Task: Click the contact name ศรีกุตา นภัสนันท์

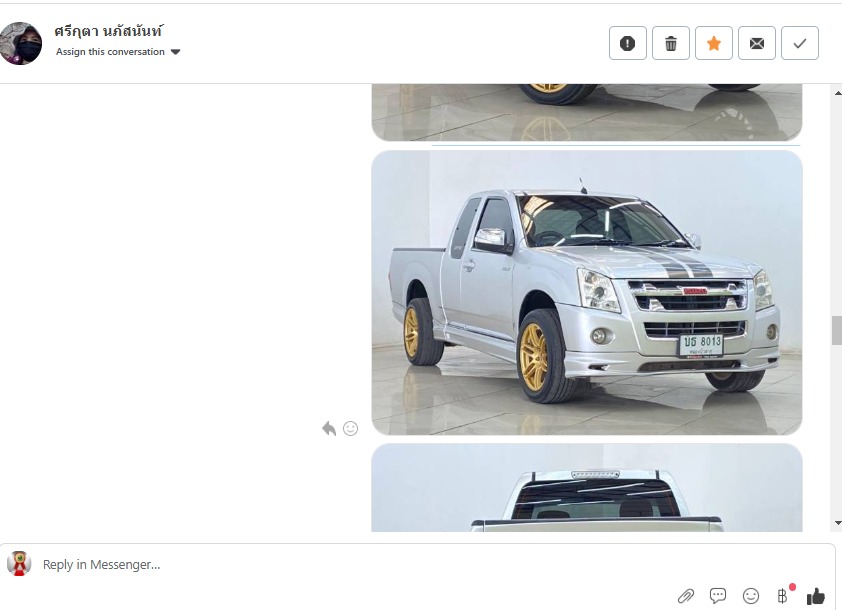Action: pyautogui.click(x=108, y=31)
